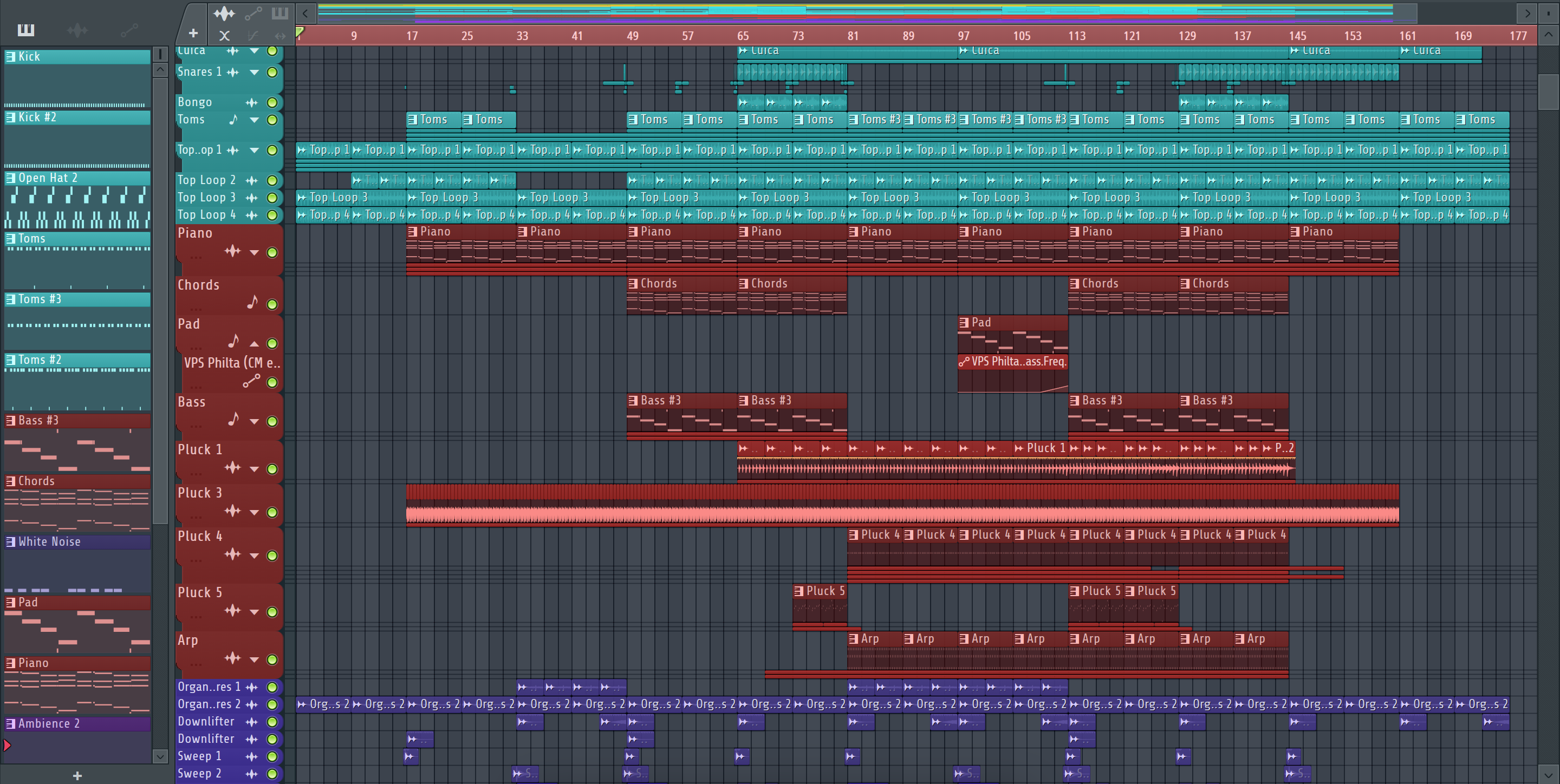Mute the Pluck 4 track
1560x784 pixels.
[x=272, y=555]
